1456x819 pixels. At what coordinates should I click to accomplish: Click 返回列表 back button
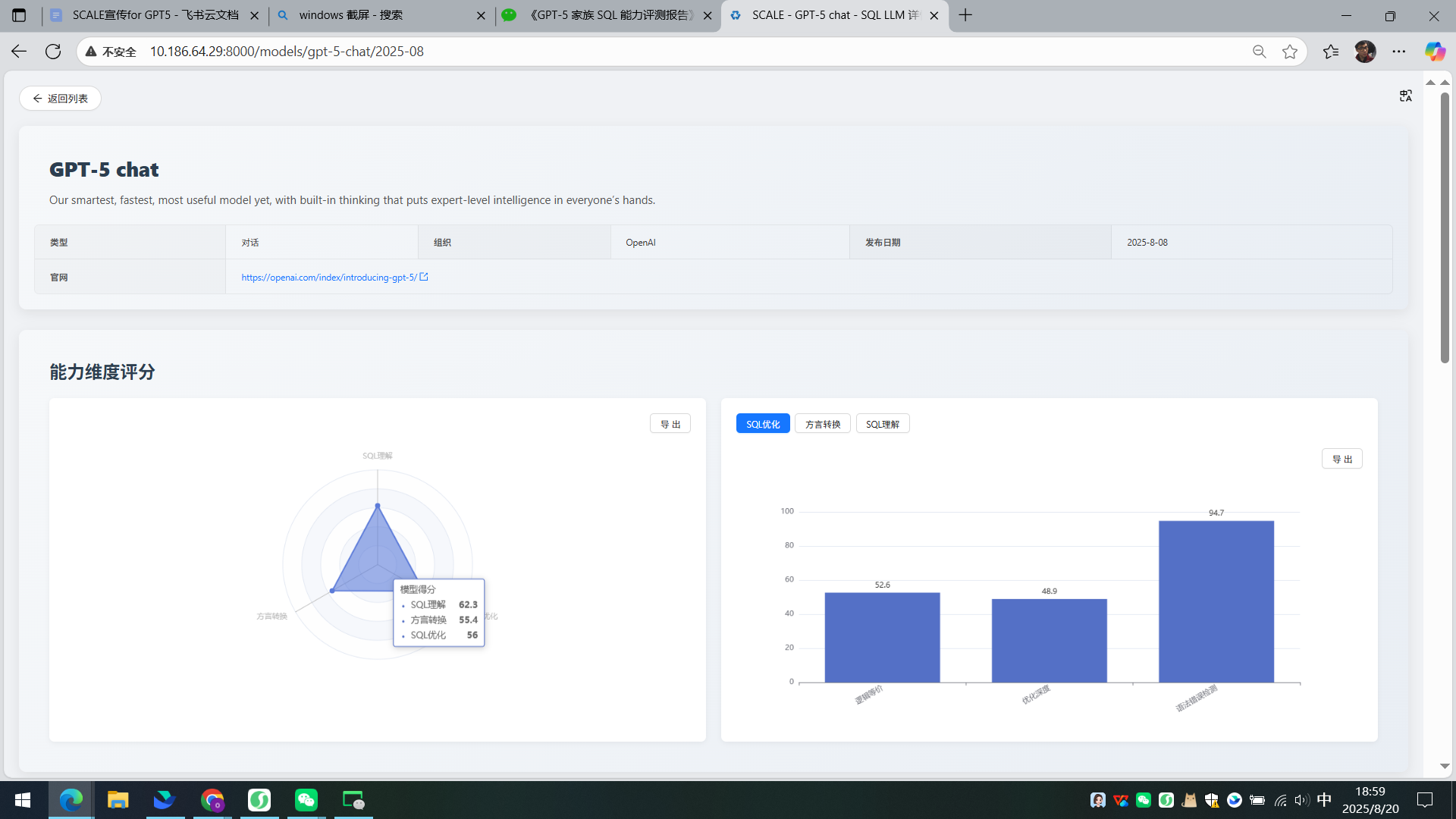pyautogui.click(x=61, y=99)
